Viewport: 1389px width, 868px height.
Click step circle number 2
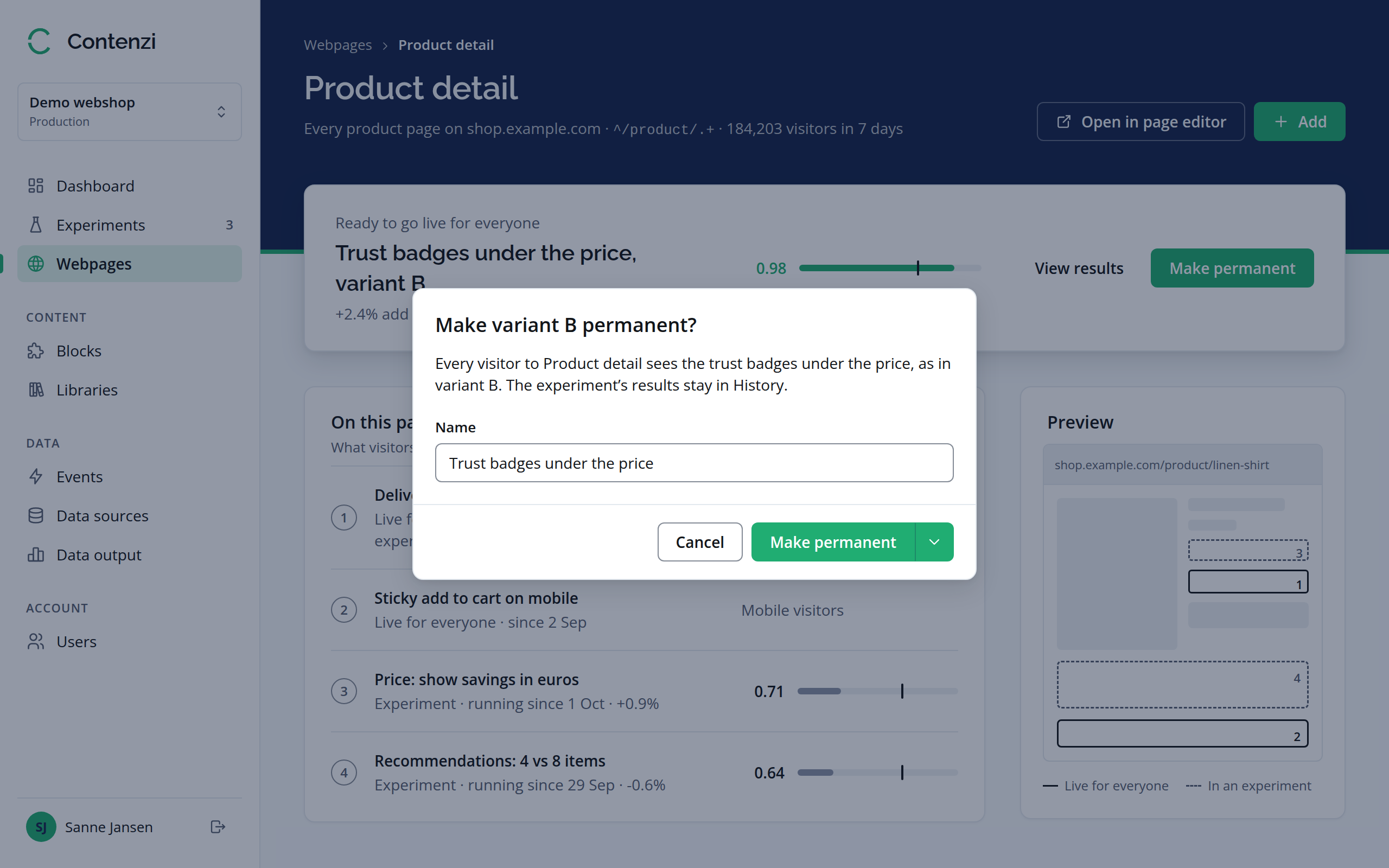click(344, 610)
